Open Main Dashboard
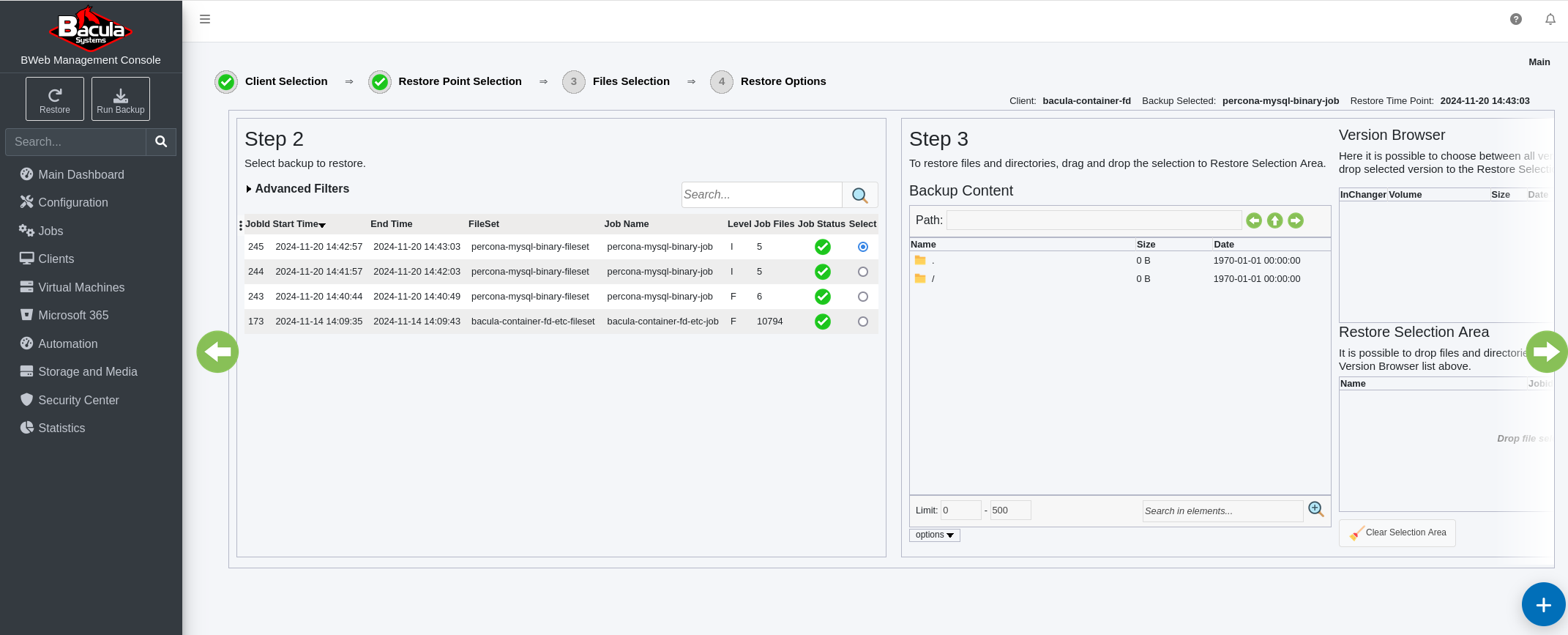Screen dimensions: 1568x635 (x=81, y=174)
